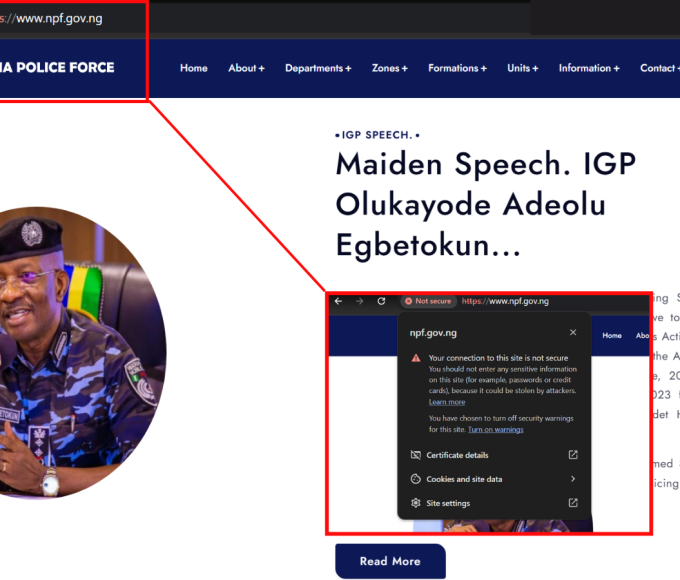Open Certificate details external link icon

[x=573, y=455]
